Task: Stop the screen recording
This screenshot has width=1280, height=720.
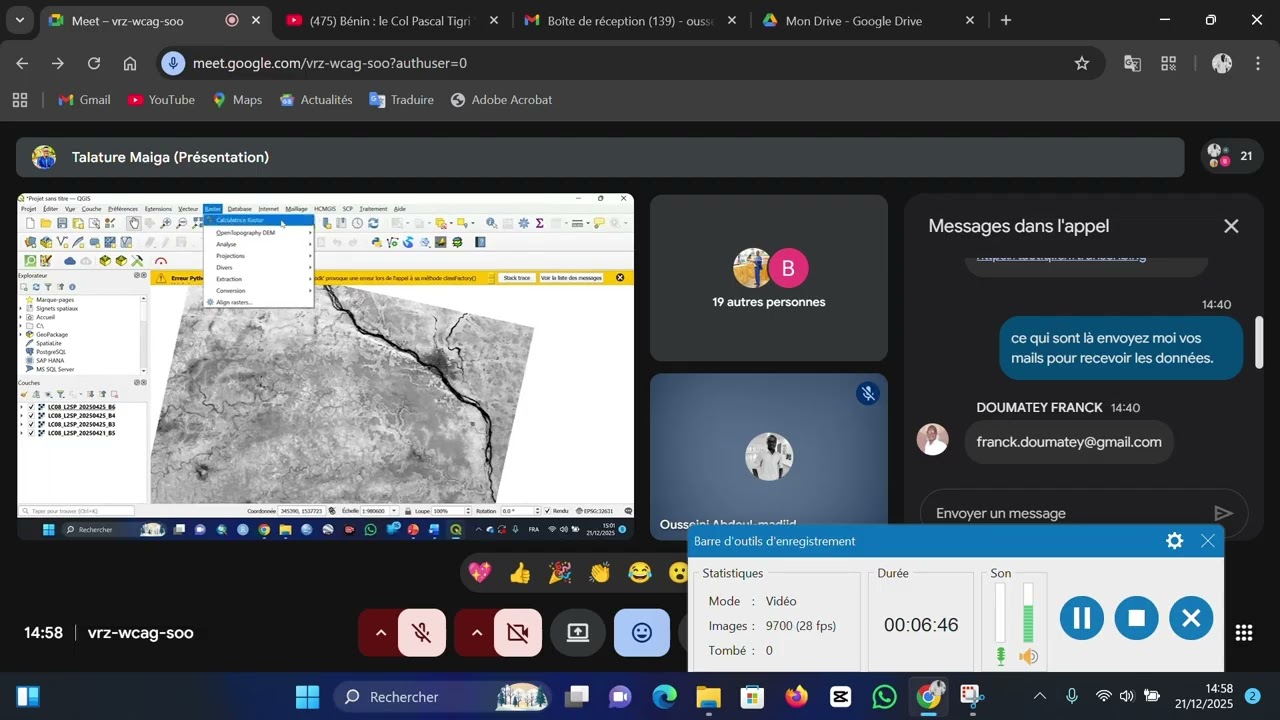Action: [1136, 618]
